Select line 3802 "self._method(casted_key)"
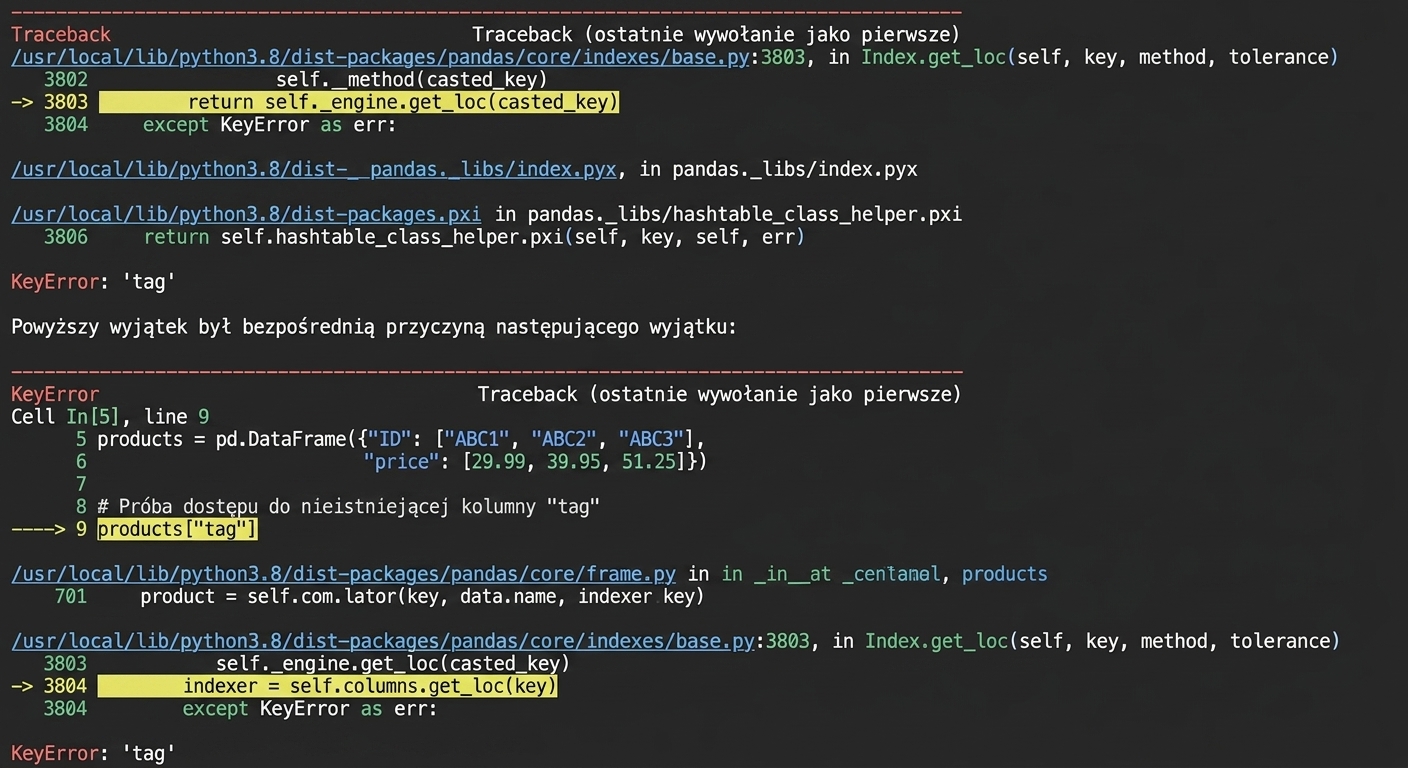 pos(411,80)
